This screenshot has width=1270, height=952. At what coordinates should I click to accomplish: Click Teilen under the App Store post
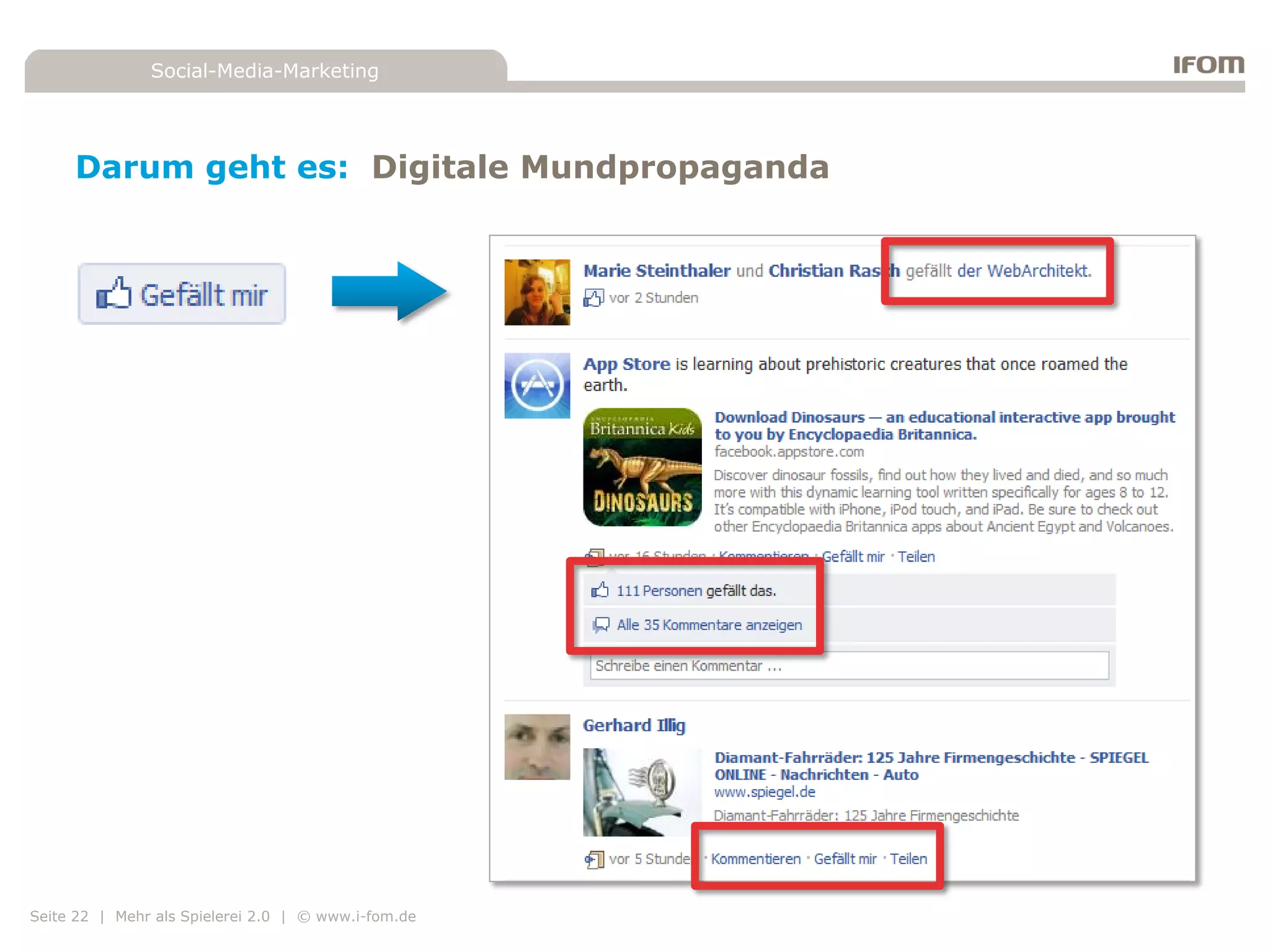coord(916,557)
